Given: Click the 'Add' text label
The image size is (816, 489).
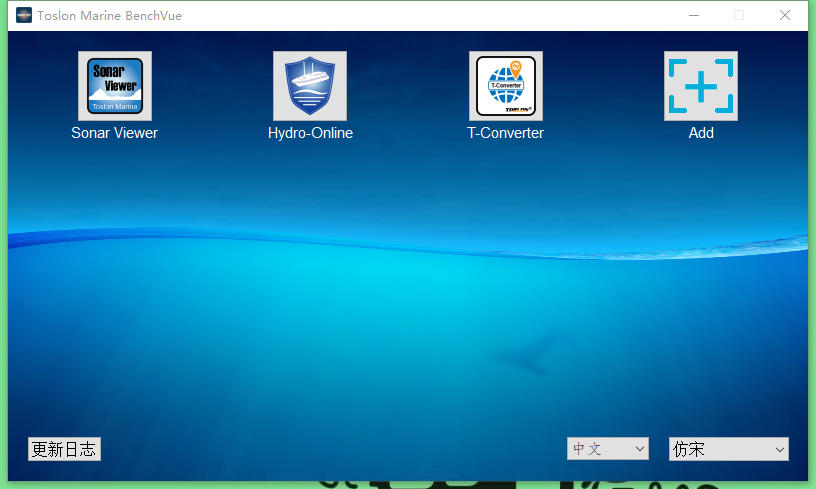Looking at the screenshot, I should 701,133.
